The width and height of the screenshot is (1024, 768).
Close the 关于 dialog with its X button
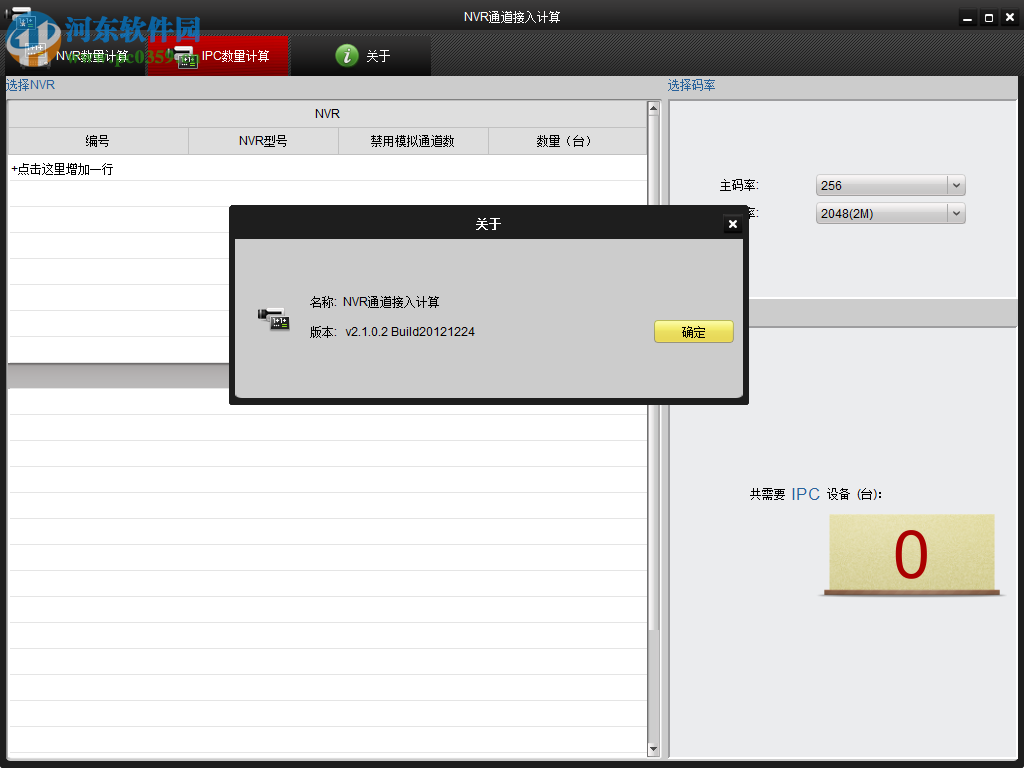(733, 224)
